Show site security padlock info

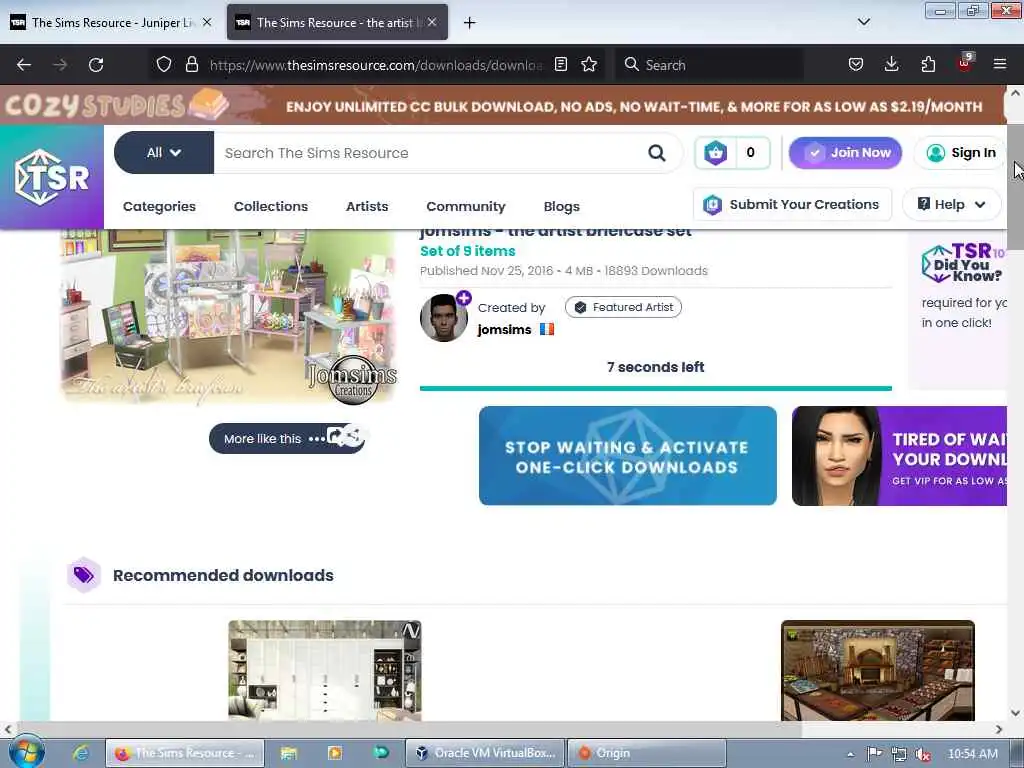click(x=191, y=64)
